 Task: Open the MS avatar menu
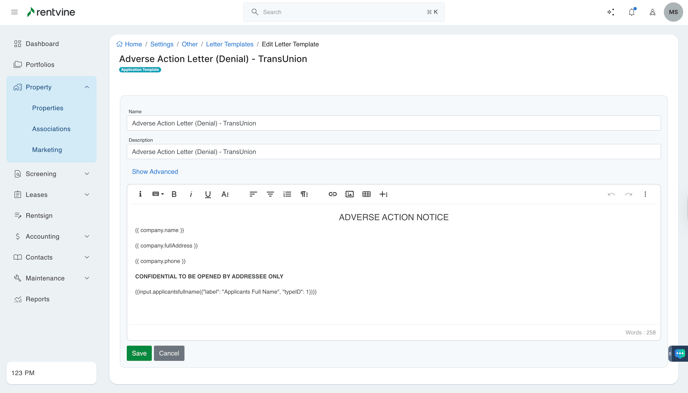673,12
